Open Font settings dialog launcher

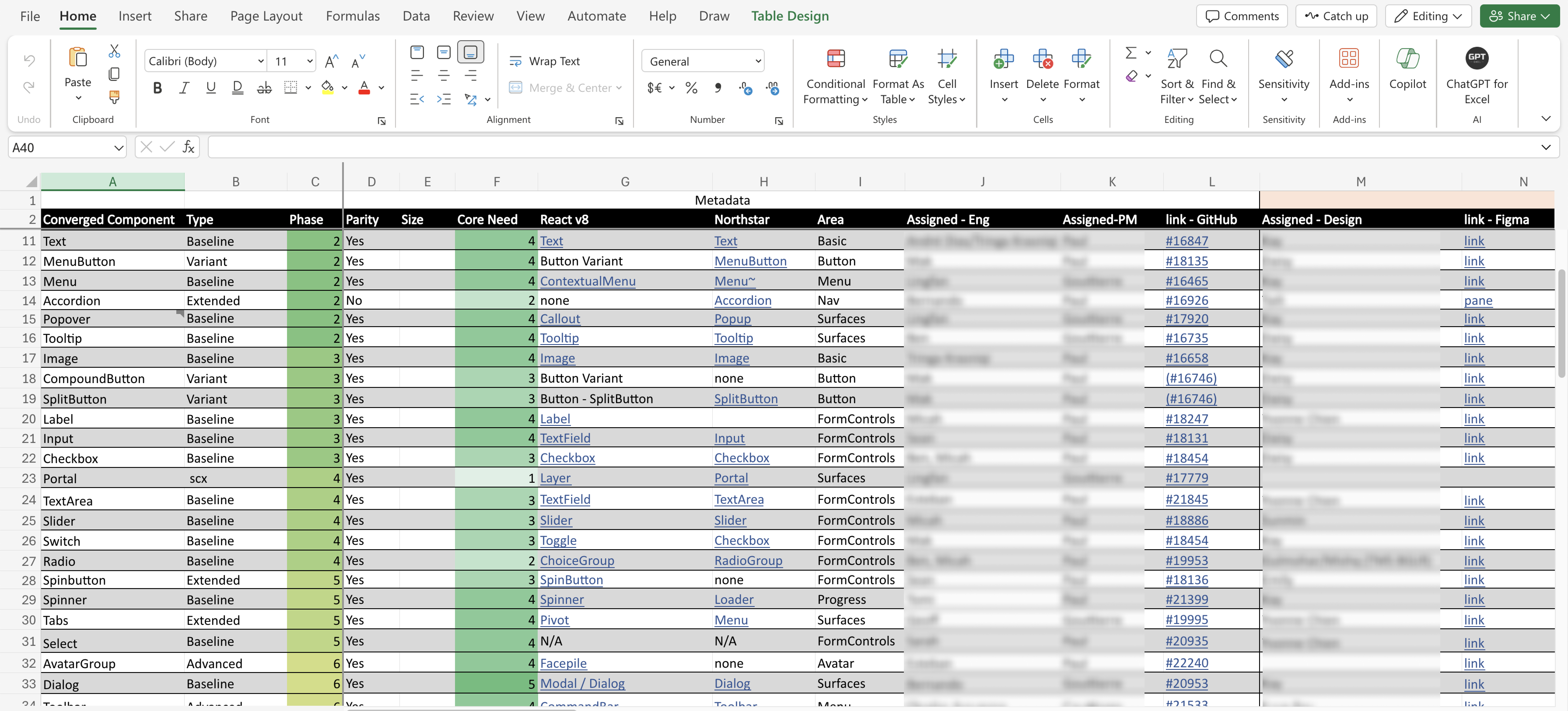[382, 121]
